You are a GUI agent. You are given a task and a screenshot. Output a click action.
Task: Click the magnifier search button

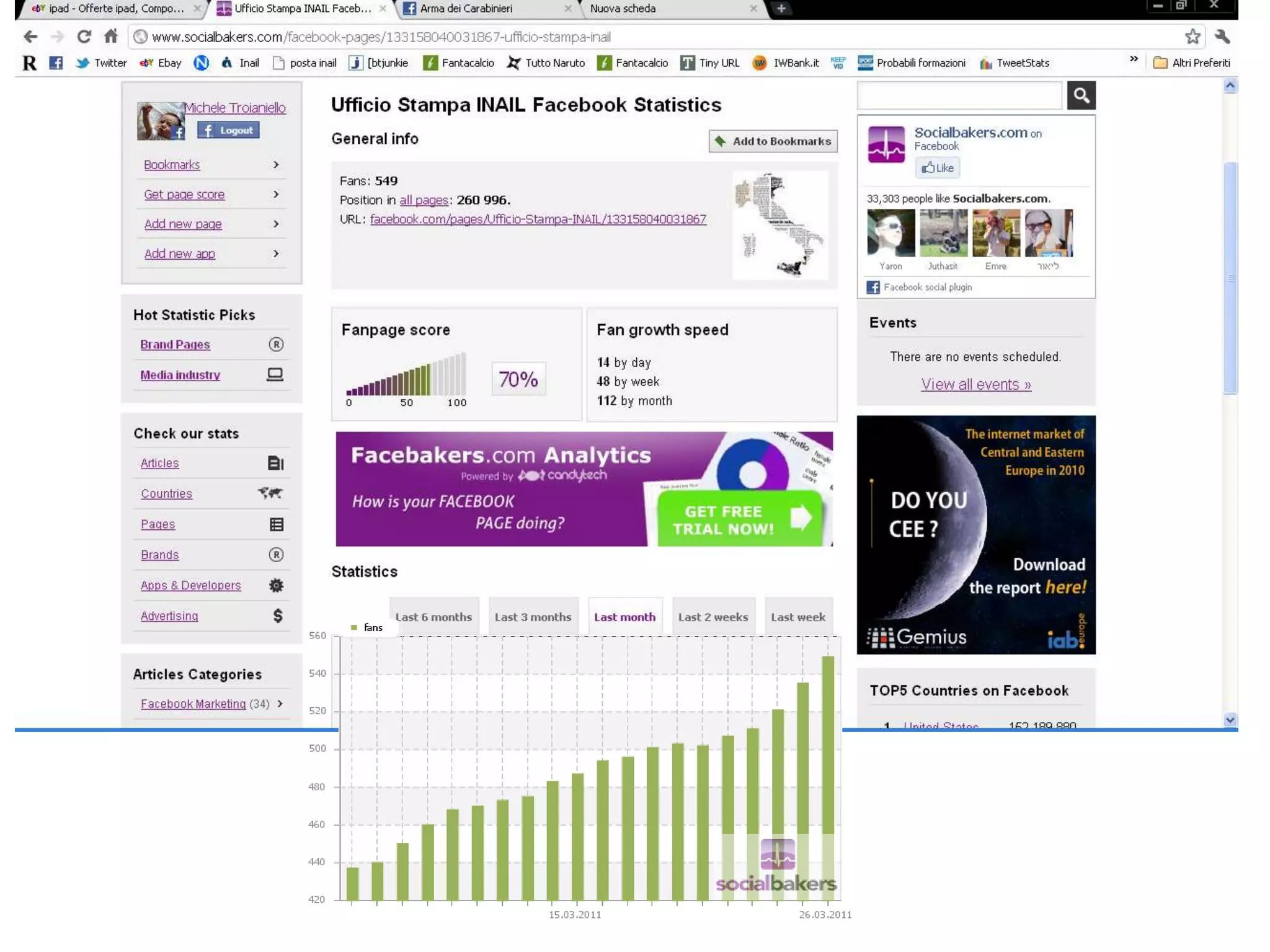tap(1081, 95)
